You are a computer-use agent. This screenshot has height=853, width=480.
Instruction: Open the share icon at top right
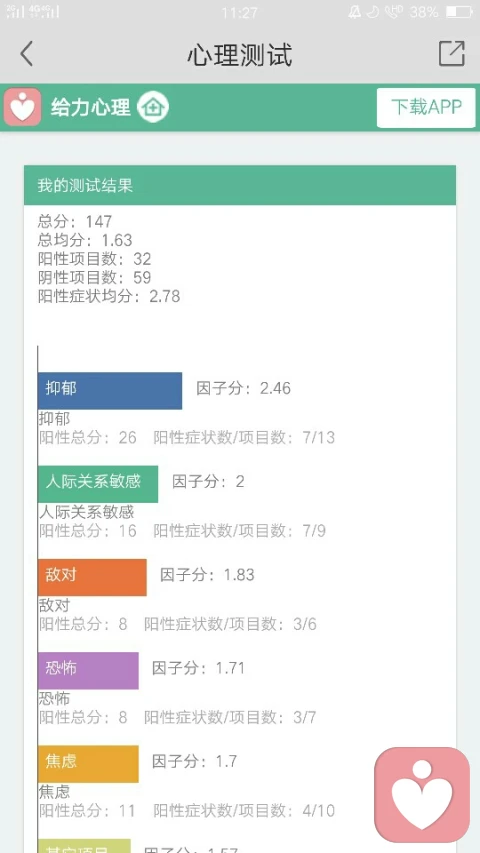click(452, 54)
